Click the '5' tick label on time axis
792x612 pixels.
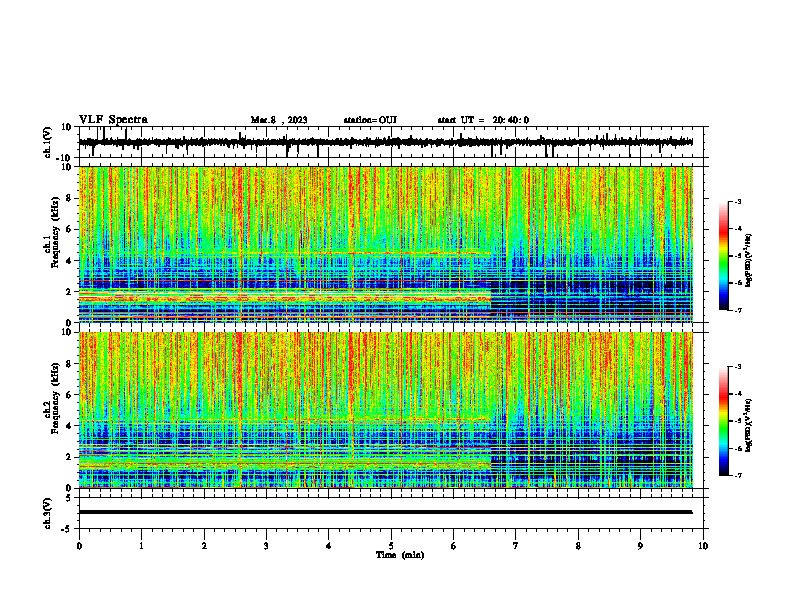391,546
